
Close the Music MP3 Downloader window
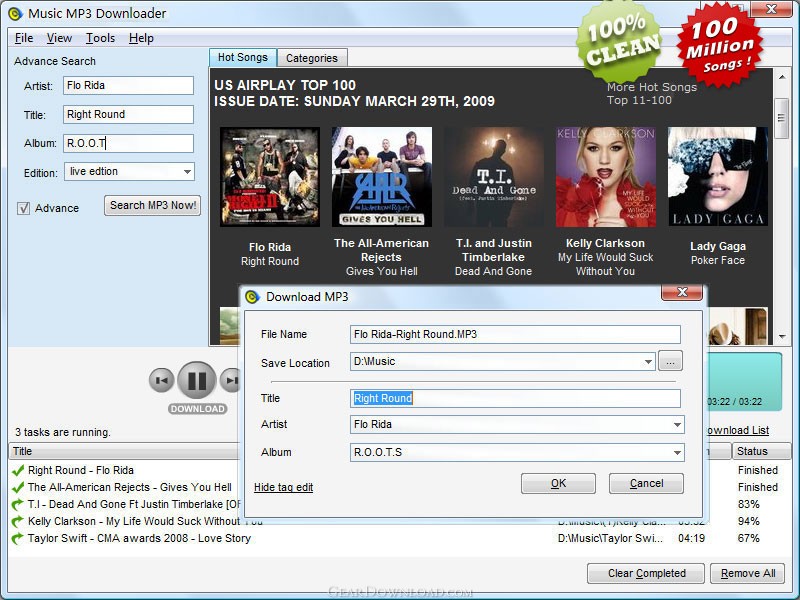click(x=771, y=9)
